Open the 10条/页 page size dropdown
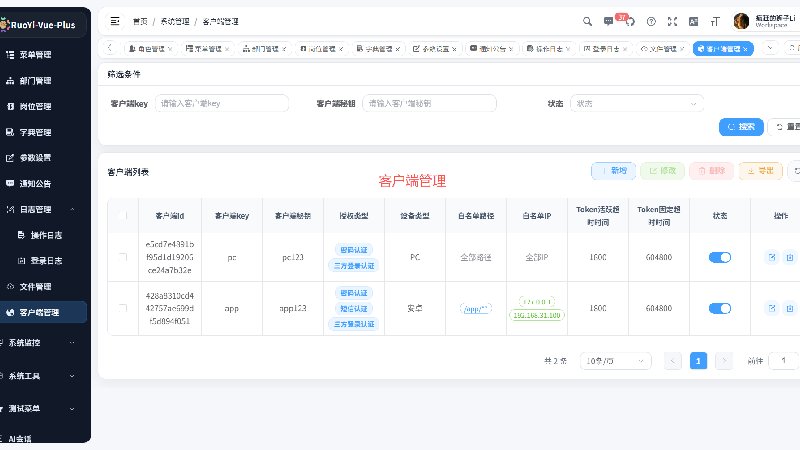Screen dimensions: 800x450 pyautogui.click(x=615, y=361)
